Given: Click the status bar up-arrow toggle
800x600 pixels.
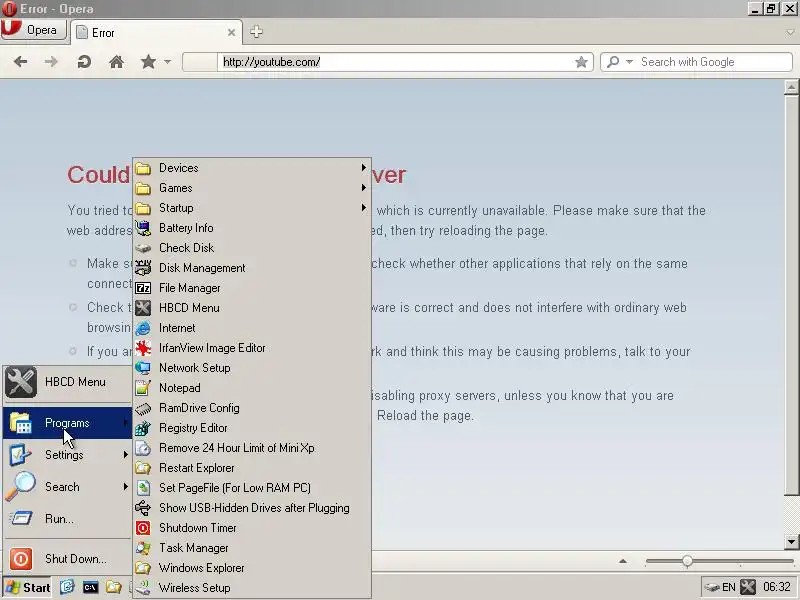Looking at the screenshot, I should click(623, 561).
